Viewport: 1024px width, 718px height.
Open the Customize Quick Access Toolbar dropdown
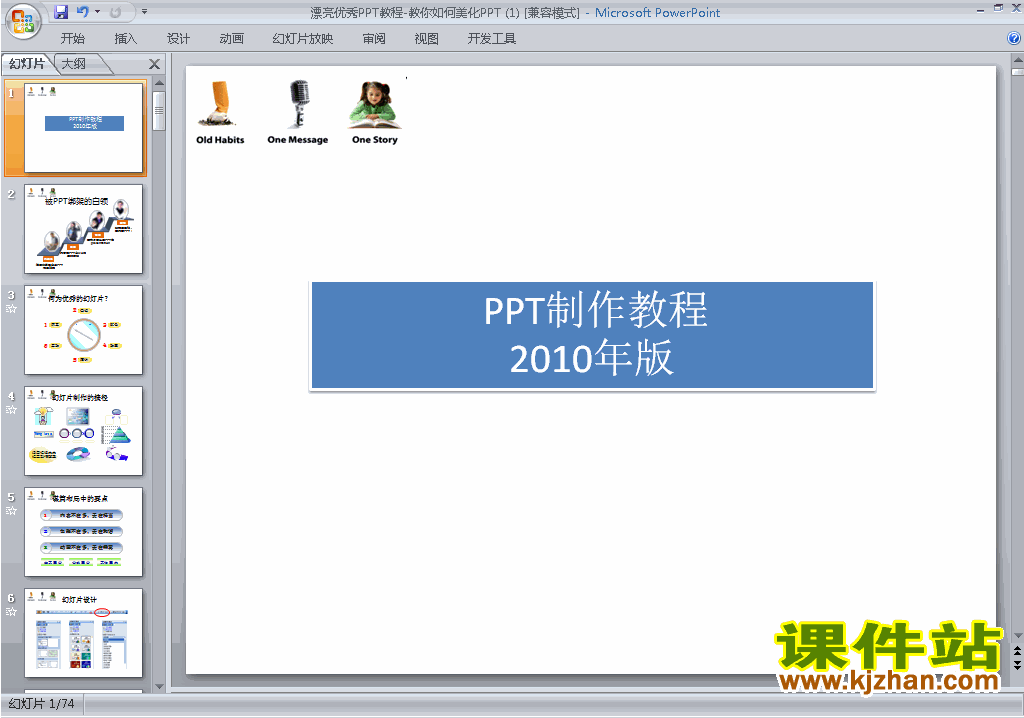tap(144, 12)
